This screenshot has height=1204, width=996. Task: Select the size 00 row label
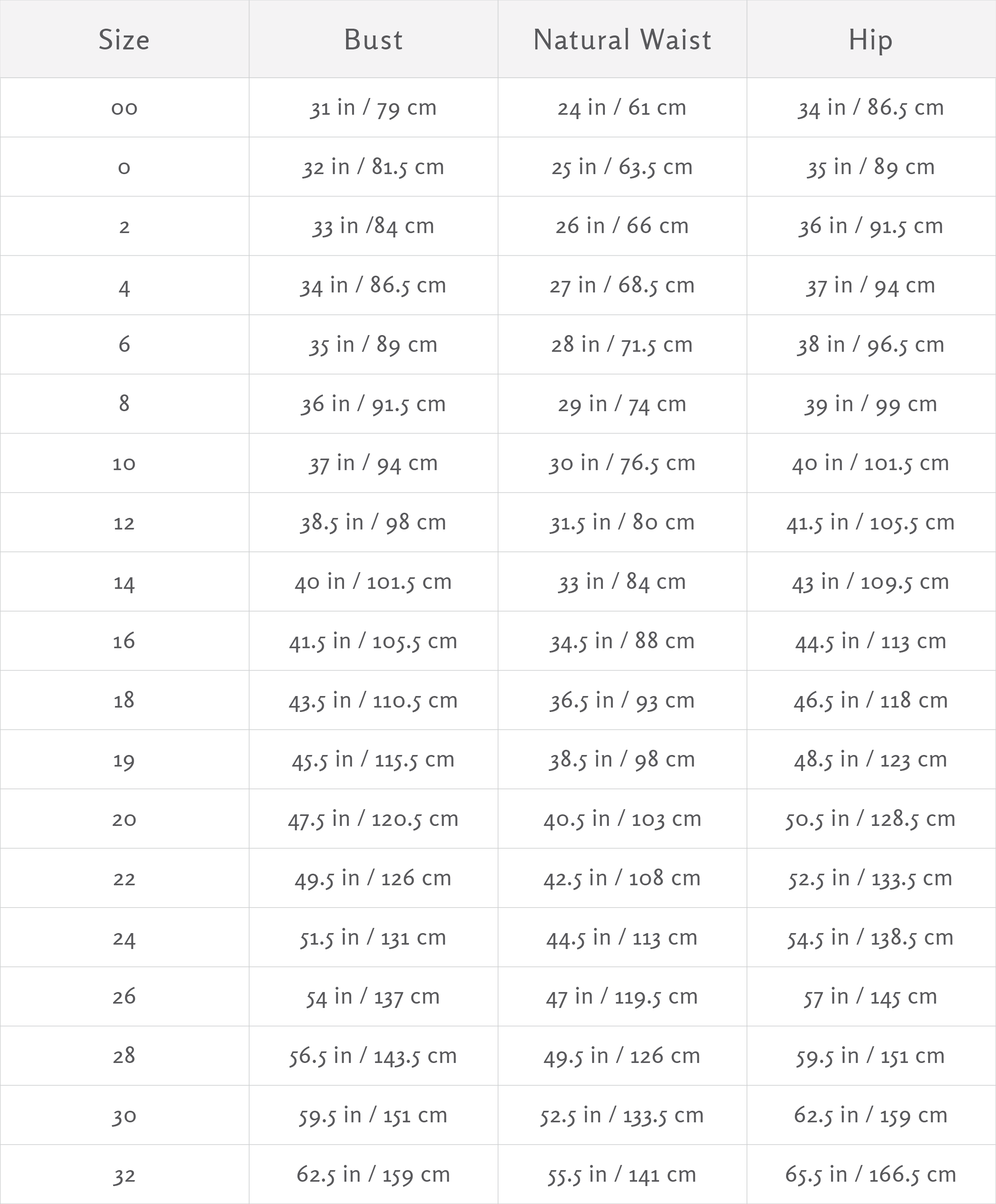(x=124, y=108)
